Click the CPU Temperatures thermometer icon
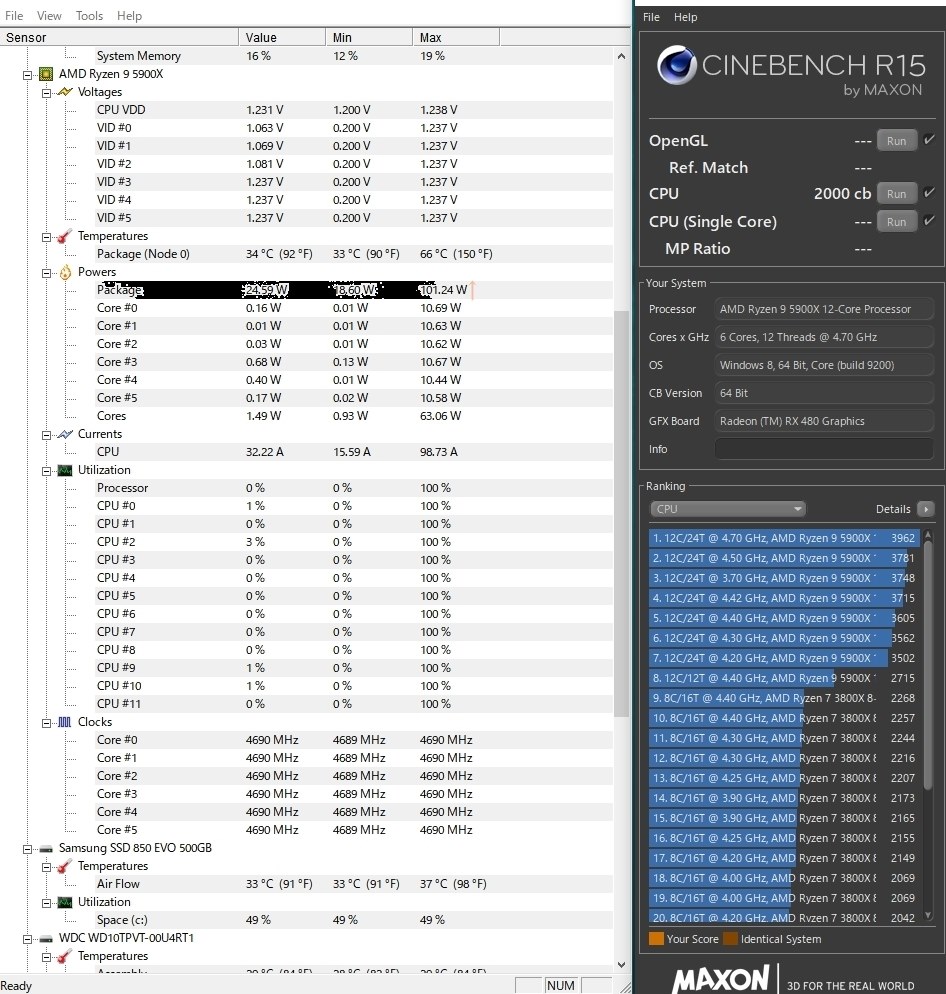The width and height of the screenshot is (946, 994). (x=65, y=236)
